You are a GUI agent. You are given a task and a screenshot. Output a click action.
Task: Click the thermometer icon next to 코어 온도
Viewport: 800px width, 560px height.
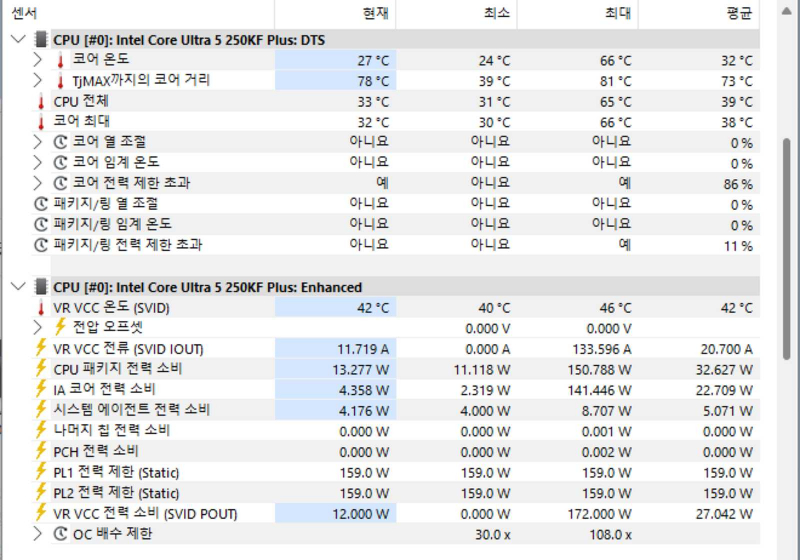(61, 60)
